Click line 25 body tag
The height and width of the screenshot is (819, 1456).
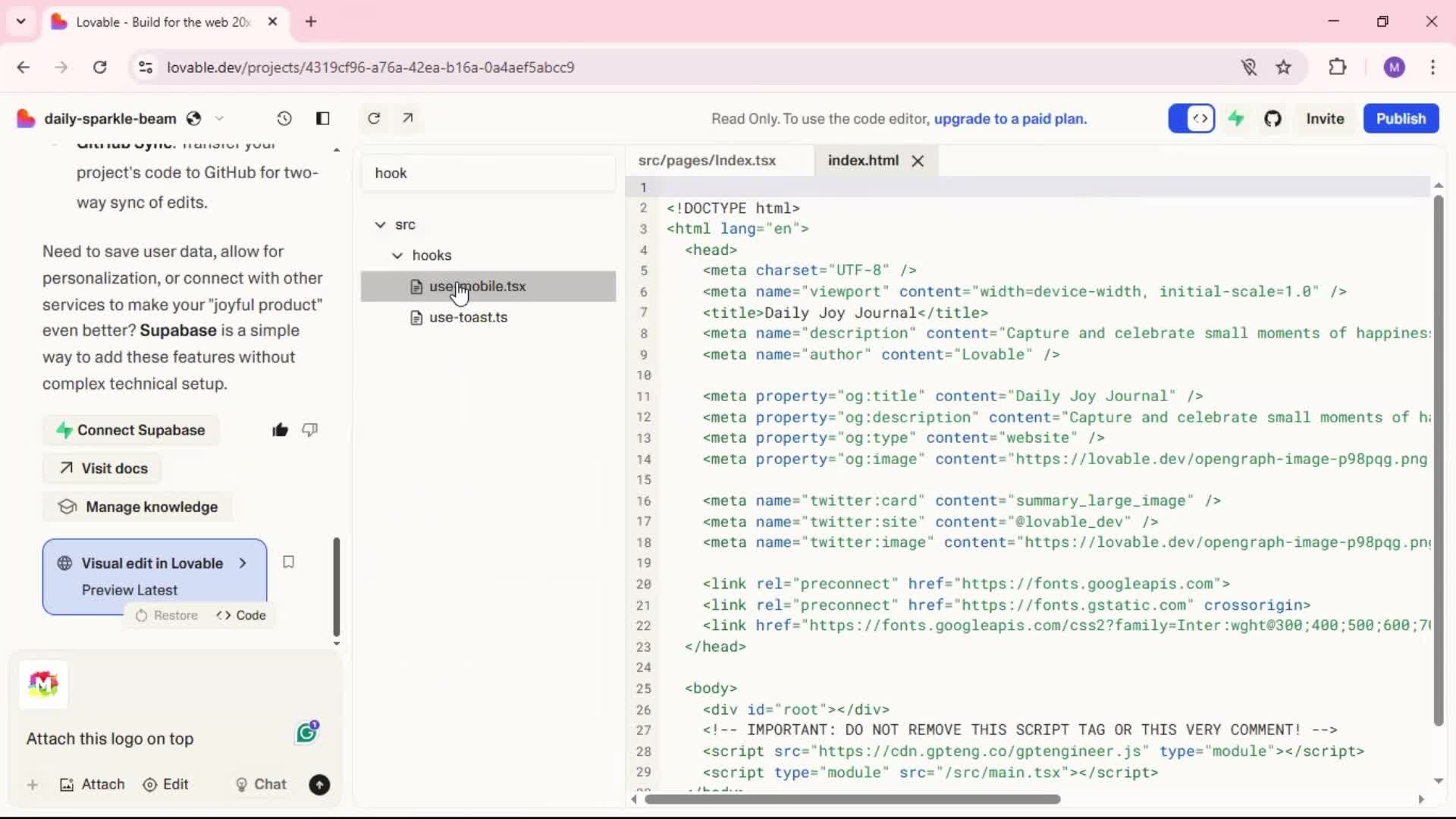tap(711, 689)
